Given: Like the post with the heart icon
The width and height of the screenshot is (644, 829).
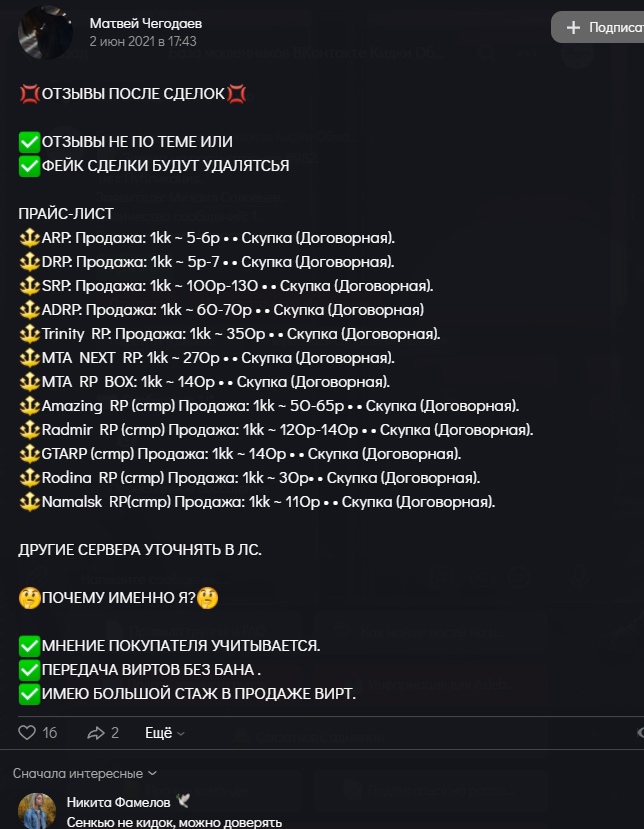Looking at the screenshot, I should [x=28, y=733].
